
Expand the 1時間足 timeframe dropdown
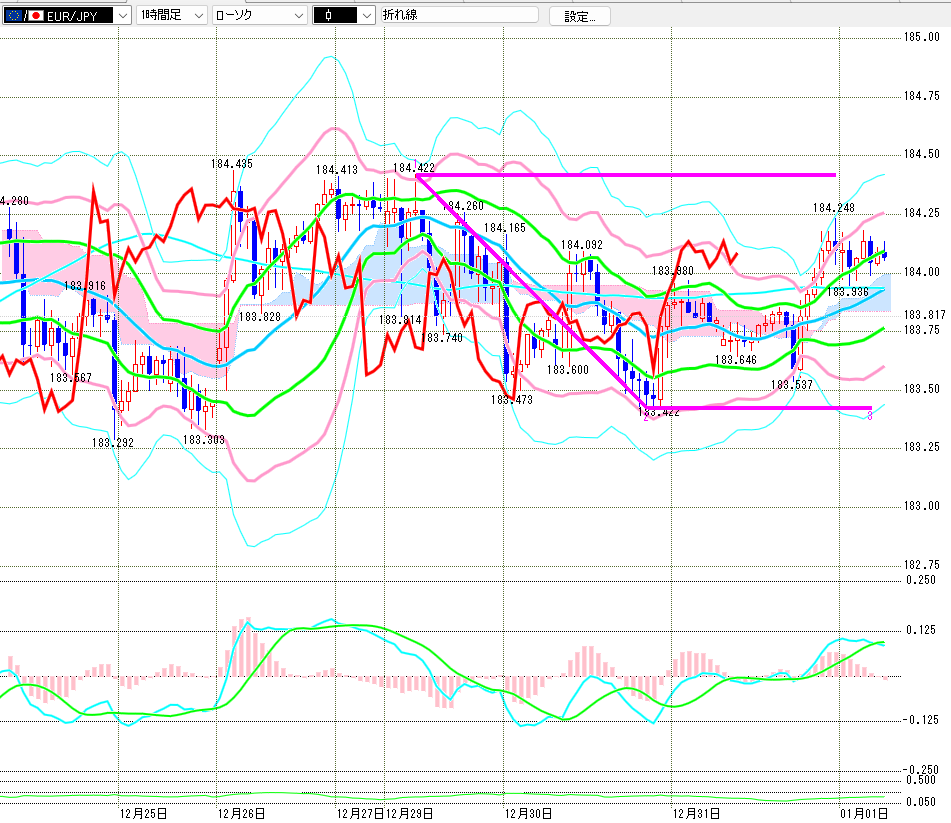point(196,16)
